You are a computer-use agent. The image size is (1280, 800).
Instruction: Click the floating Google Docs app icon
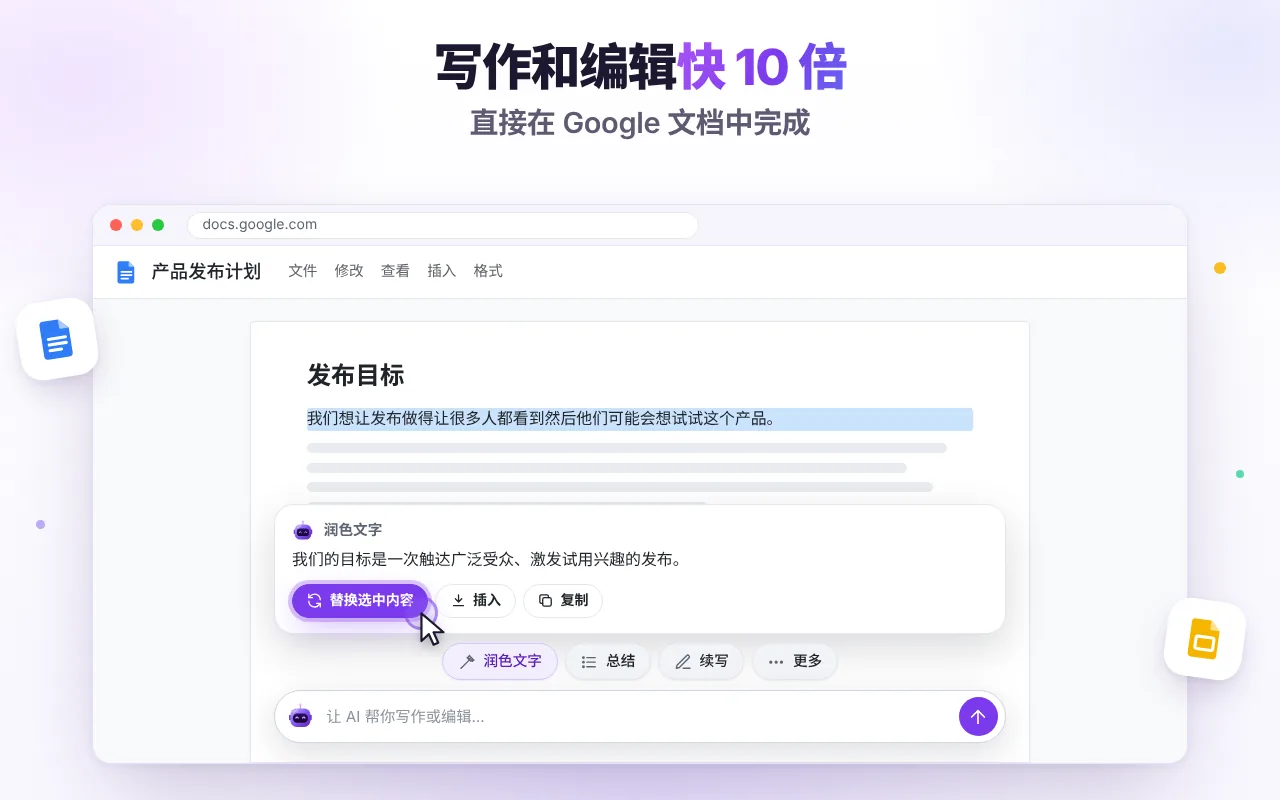coord(57,339)
